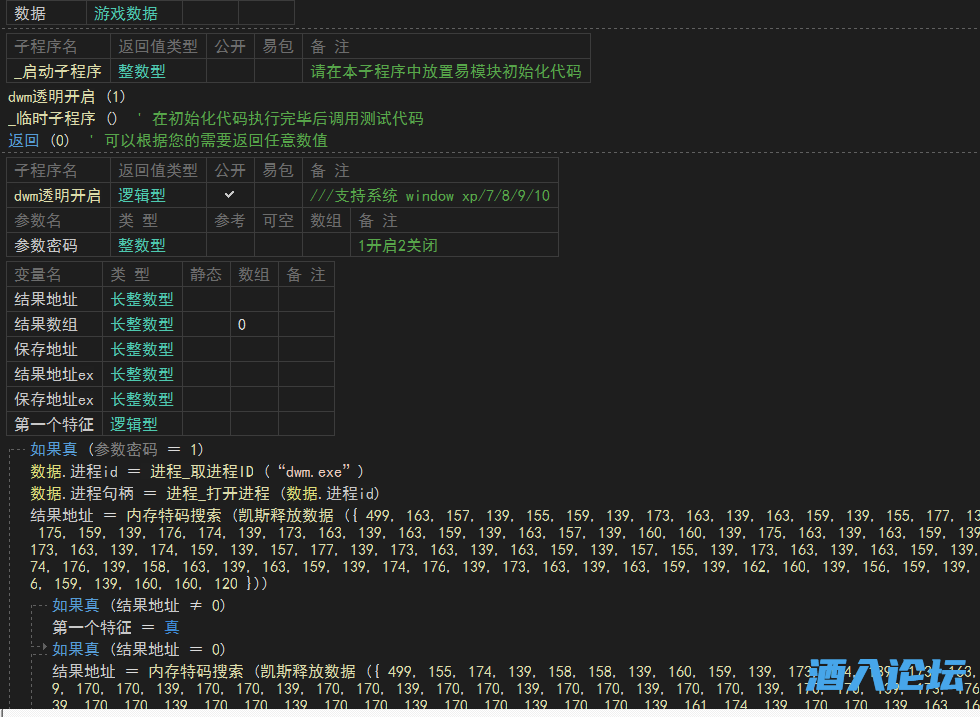
Task: Select the _启动子程序 name cell
Action: pos(58,71)
